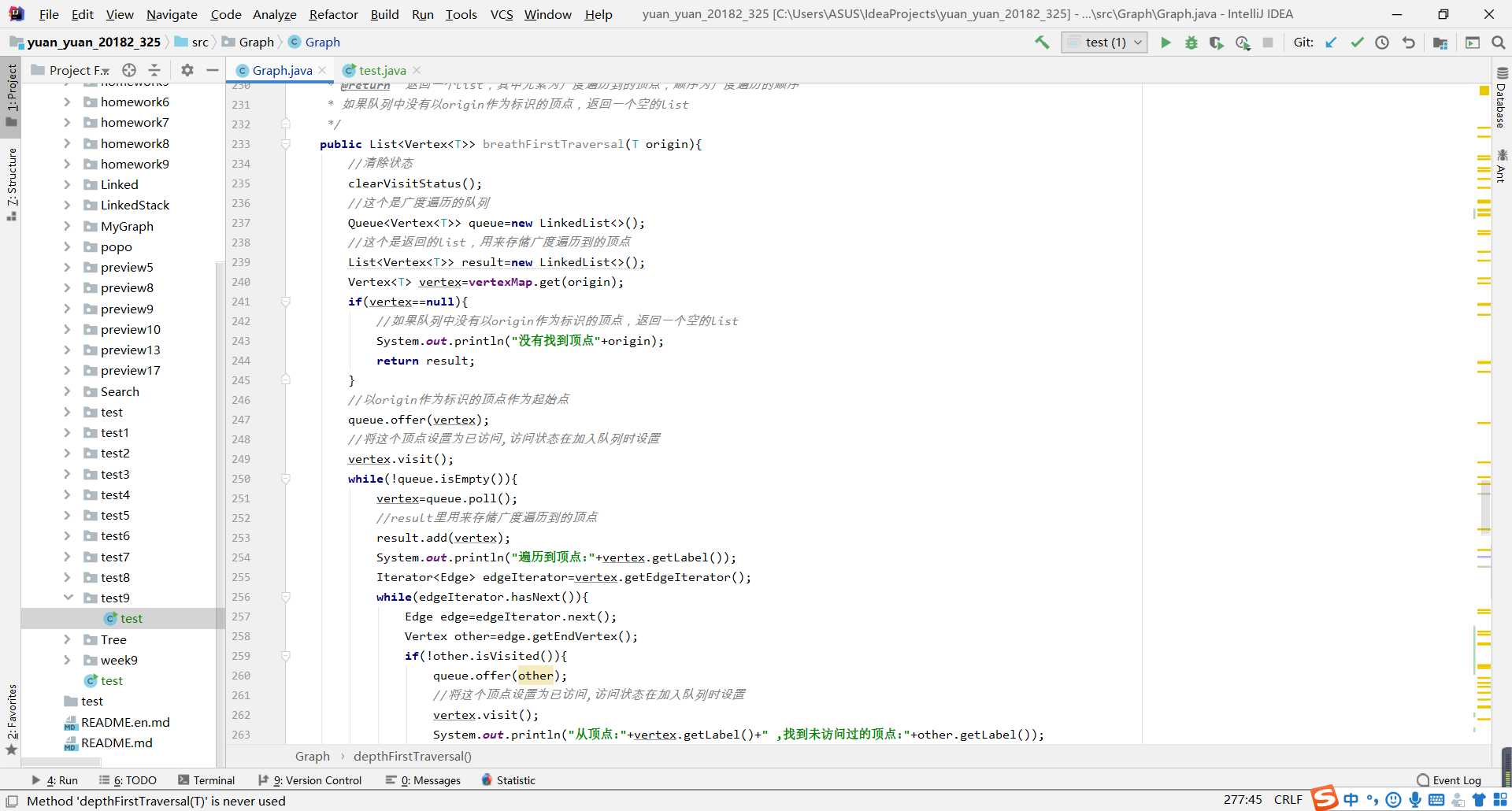Viewport: 1512px width, 811px height.
Task: Click the Sogou input method icon
Action: 1324,798
